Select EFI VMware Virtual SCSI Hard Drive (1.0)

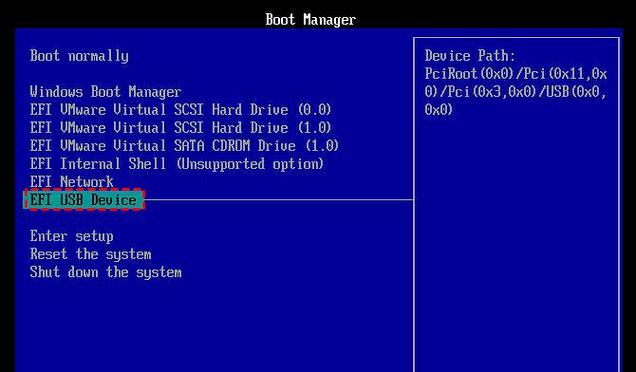tap(181, 128)
